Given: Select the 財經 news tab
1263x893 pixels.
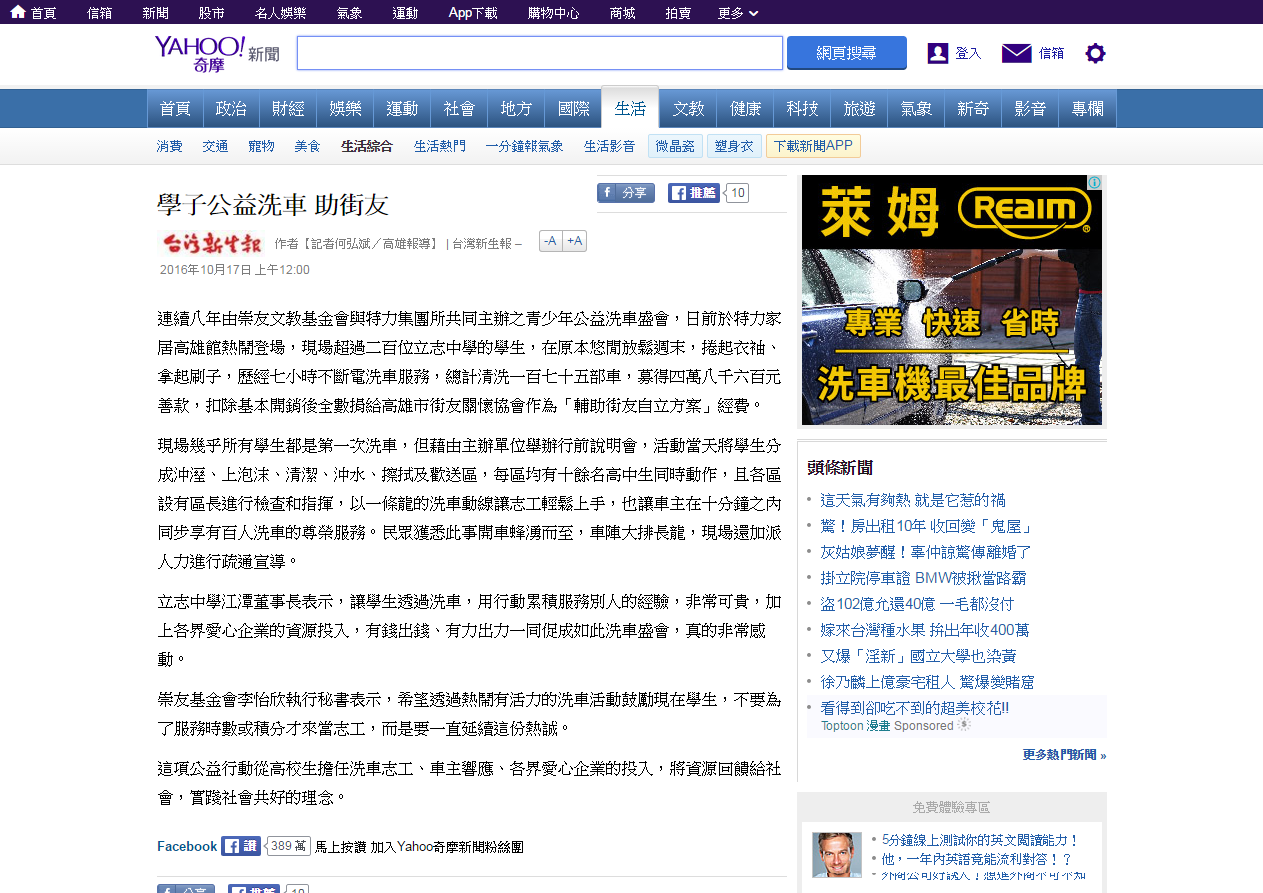Looking at the screenshot, I should [x=288, y=109].
